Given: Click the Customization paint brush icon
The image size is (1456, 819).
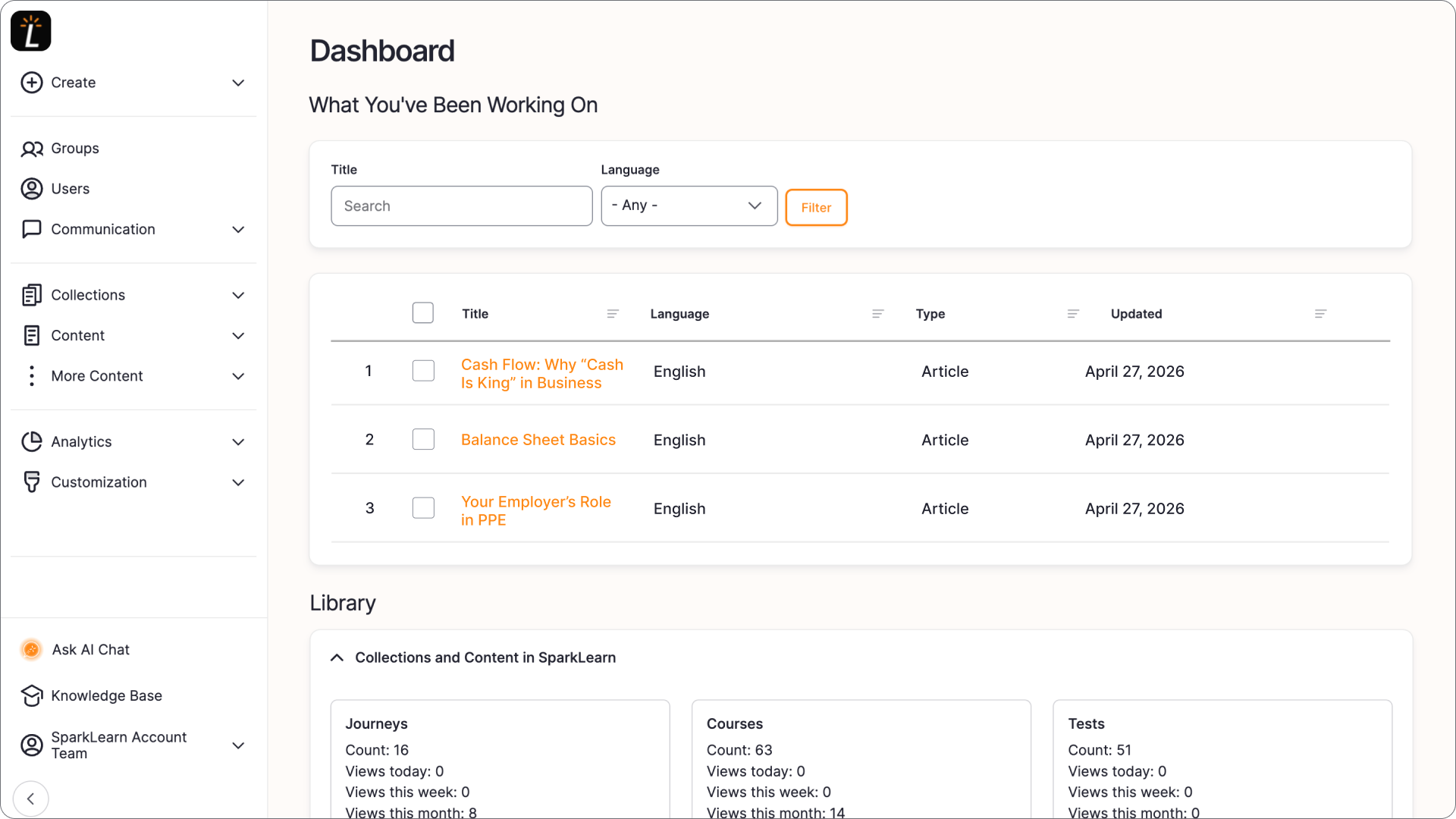Looking at the screenshot, I should click(32, 482).
